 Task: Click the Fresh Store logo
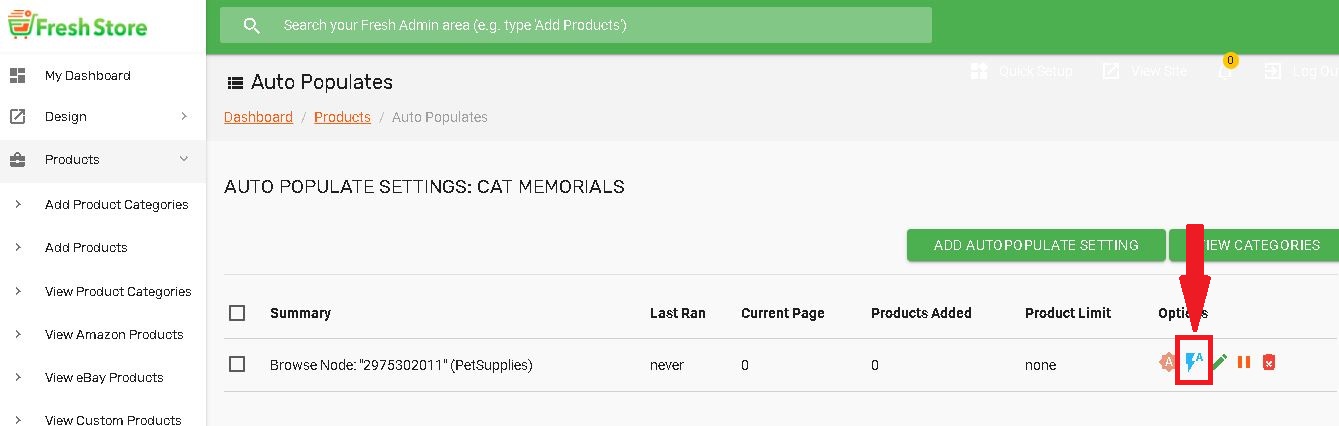78,26
